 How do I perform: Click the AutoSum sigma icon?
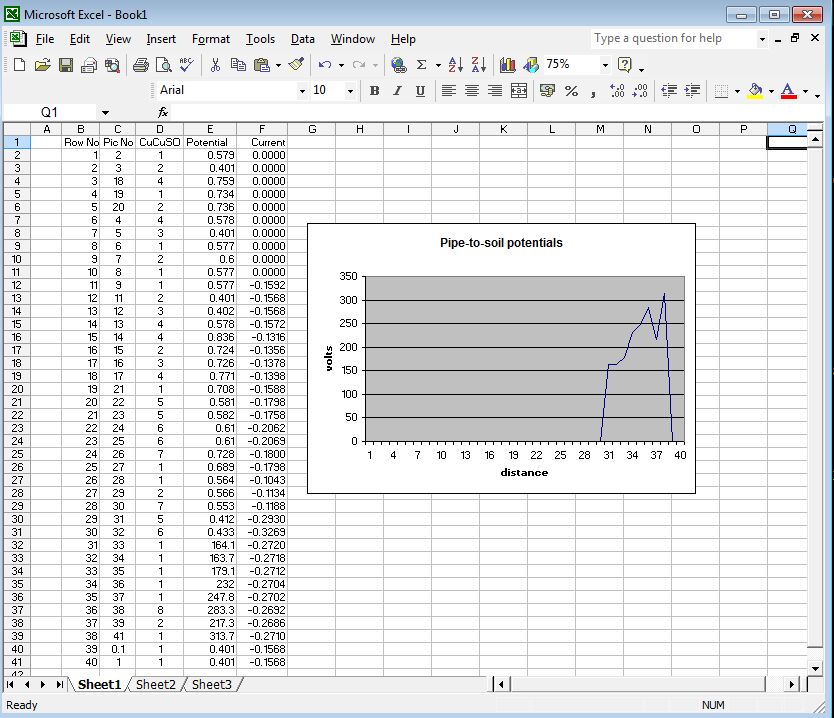[x=421, y=65]
